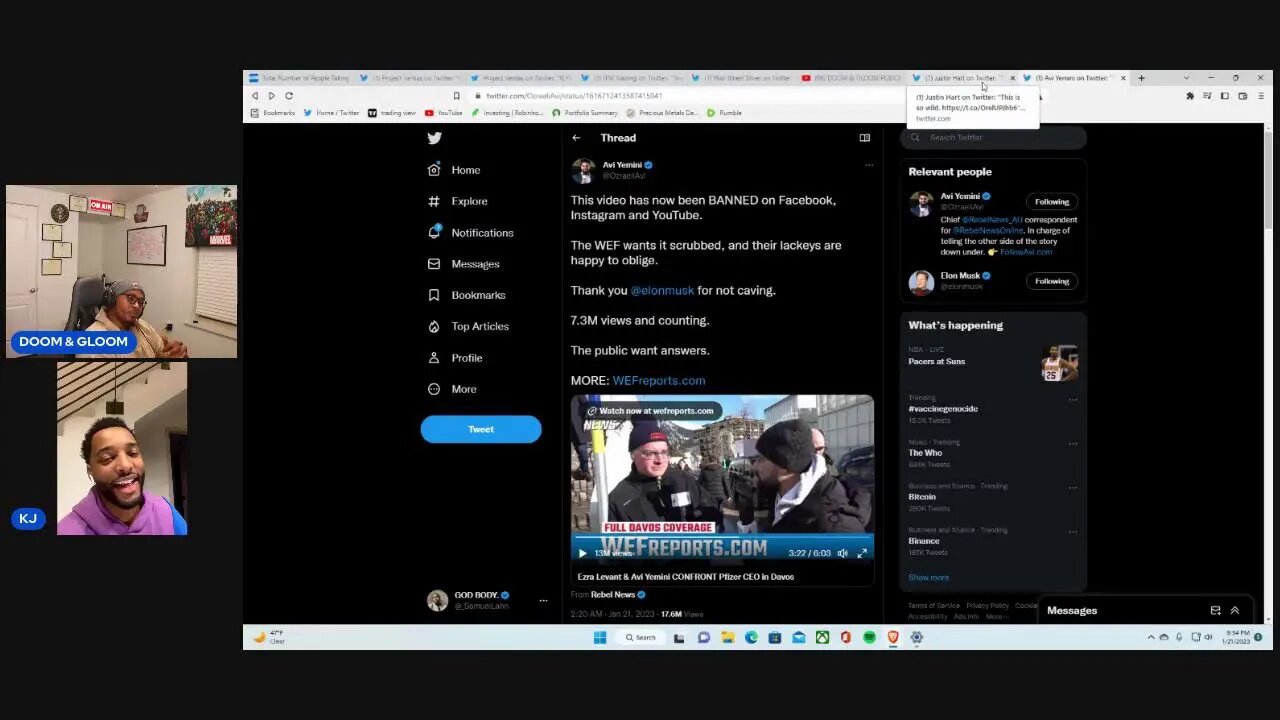Open the Rumble bookmark
The width and height of the screenshot is (1280, 720).
[x=724, y=113]
